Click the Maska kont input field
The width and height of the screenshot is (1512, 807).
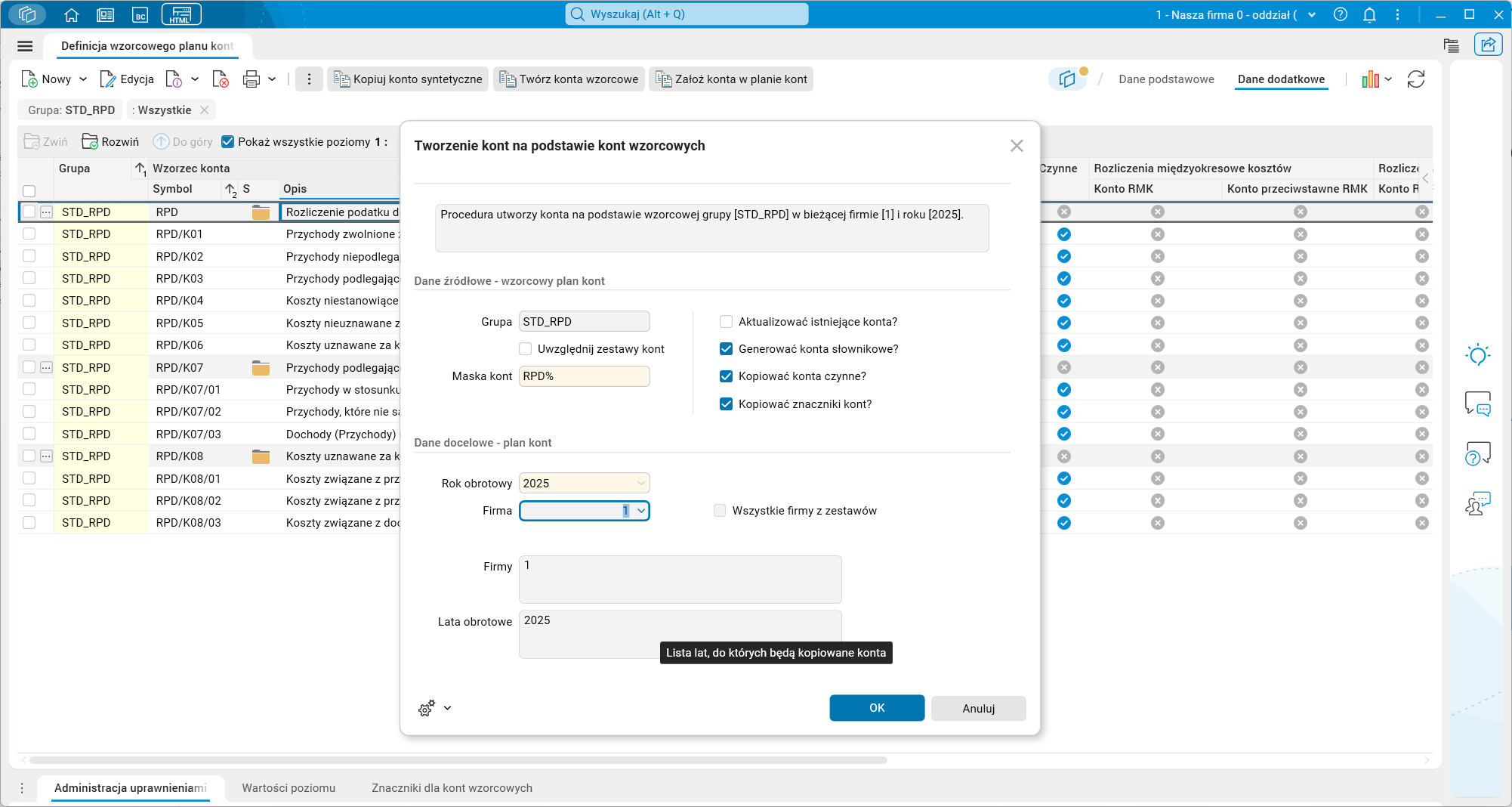tap(585, 376)
